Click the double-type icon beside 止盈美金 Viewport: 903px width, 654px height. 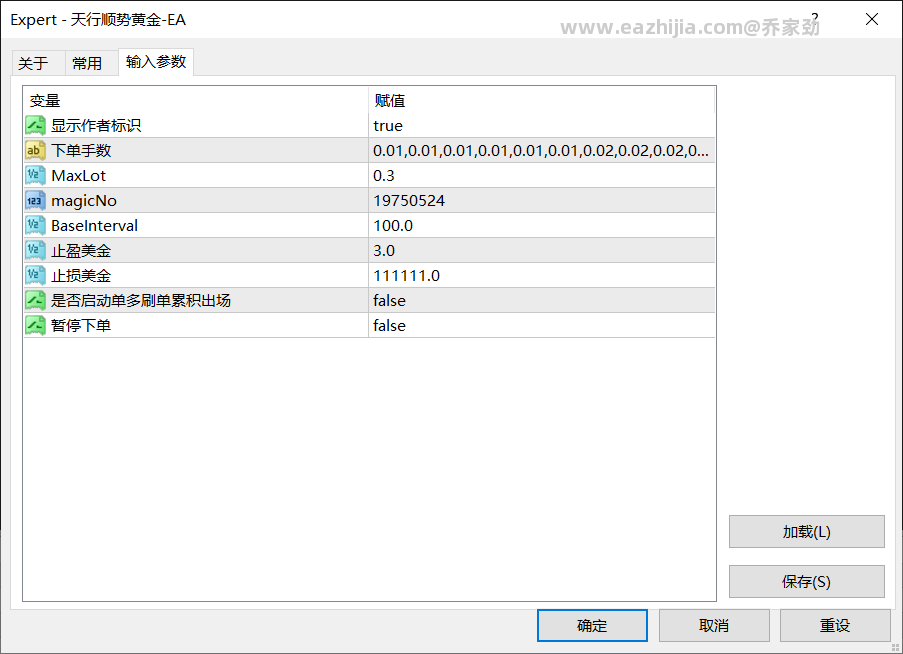(x=35, y=250)
